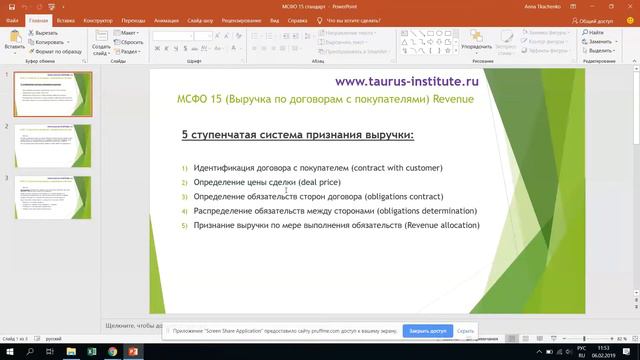Open the font name combo box
640x360 pixels.
tap(173, 36)
